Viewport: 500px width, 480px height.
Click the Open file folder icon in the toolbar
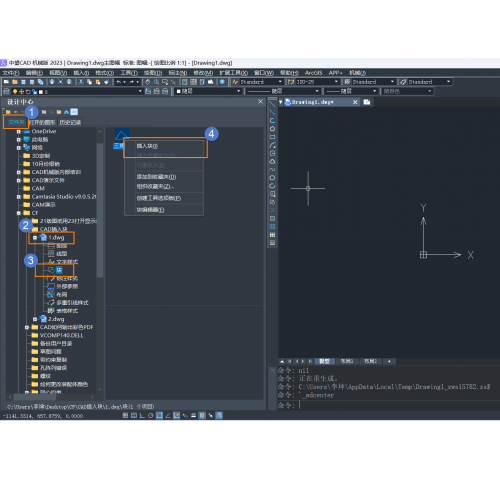[15, 82]
